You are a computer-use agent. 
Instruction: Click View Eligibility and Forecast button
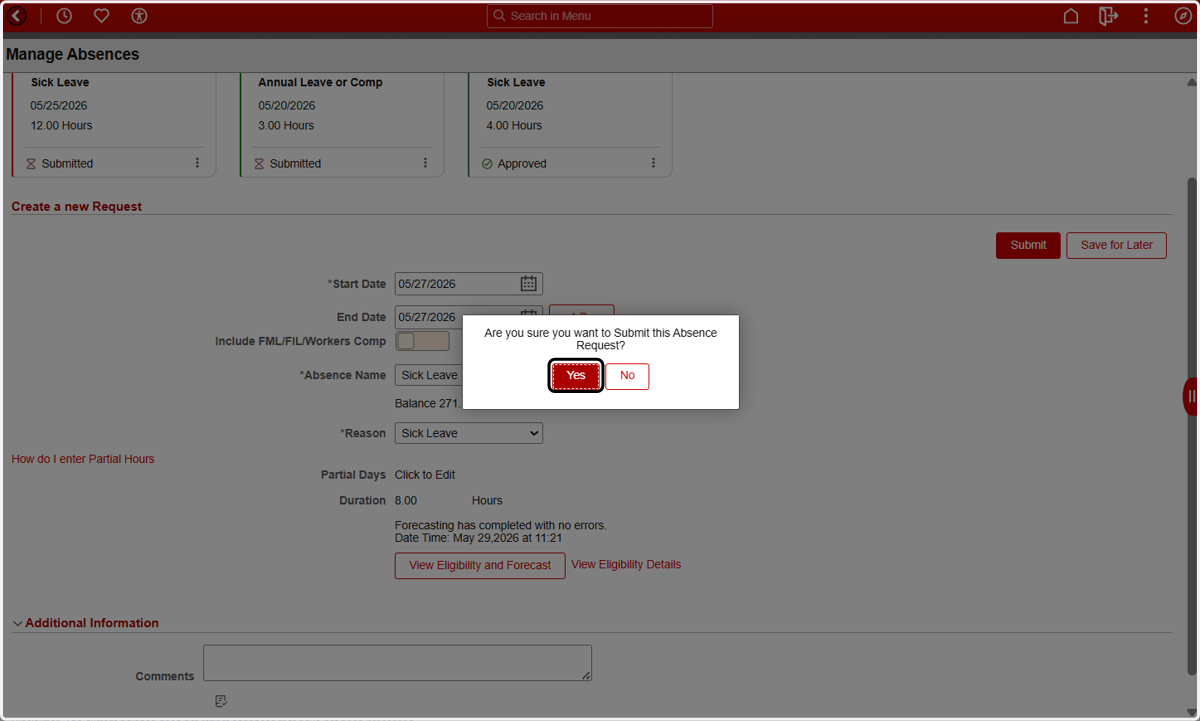point(480,565)
